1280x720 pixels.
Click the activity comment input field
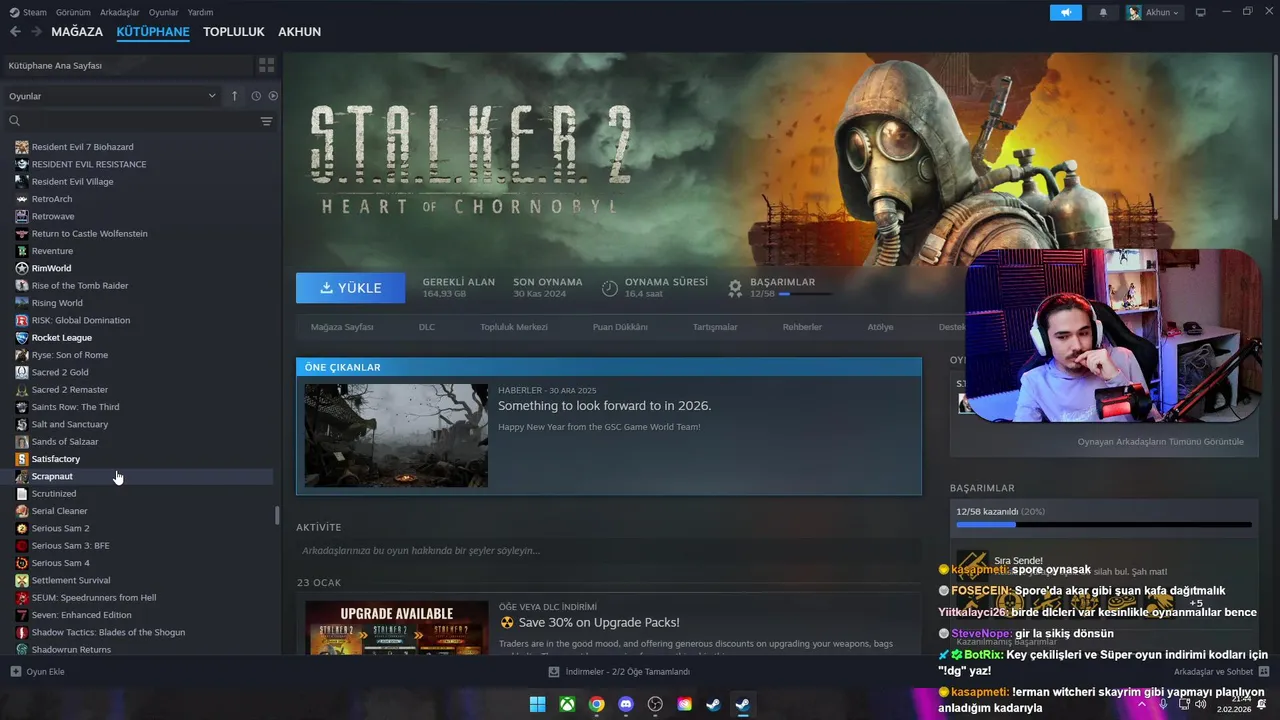tap(608, 551)
